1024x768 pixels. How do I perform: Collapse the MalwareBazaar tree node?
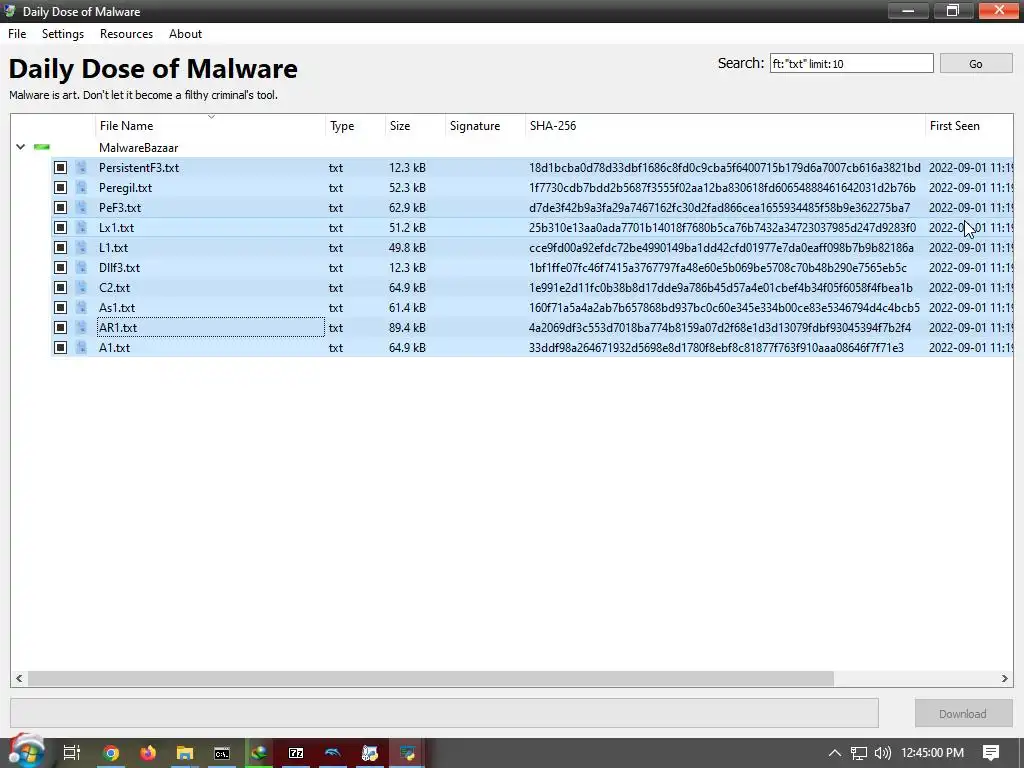pos(20,147)
